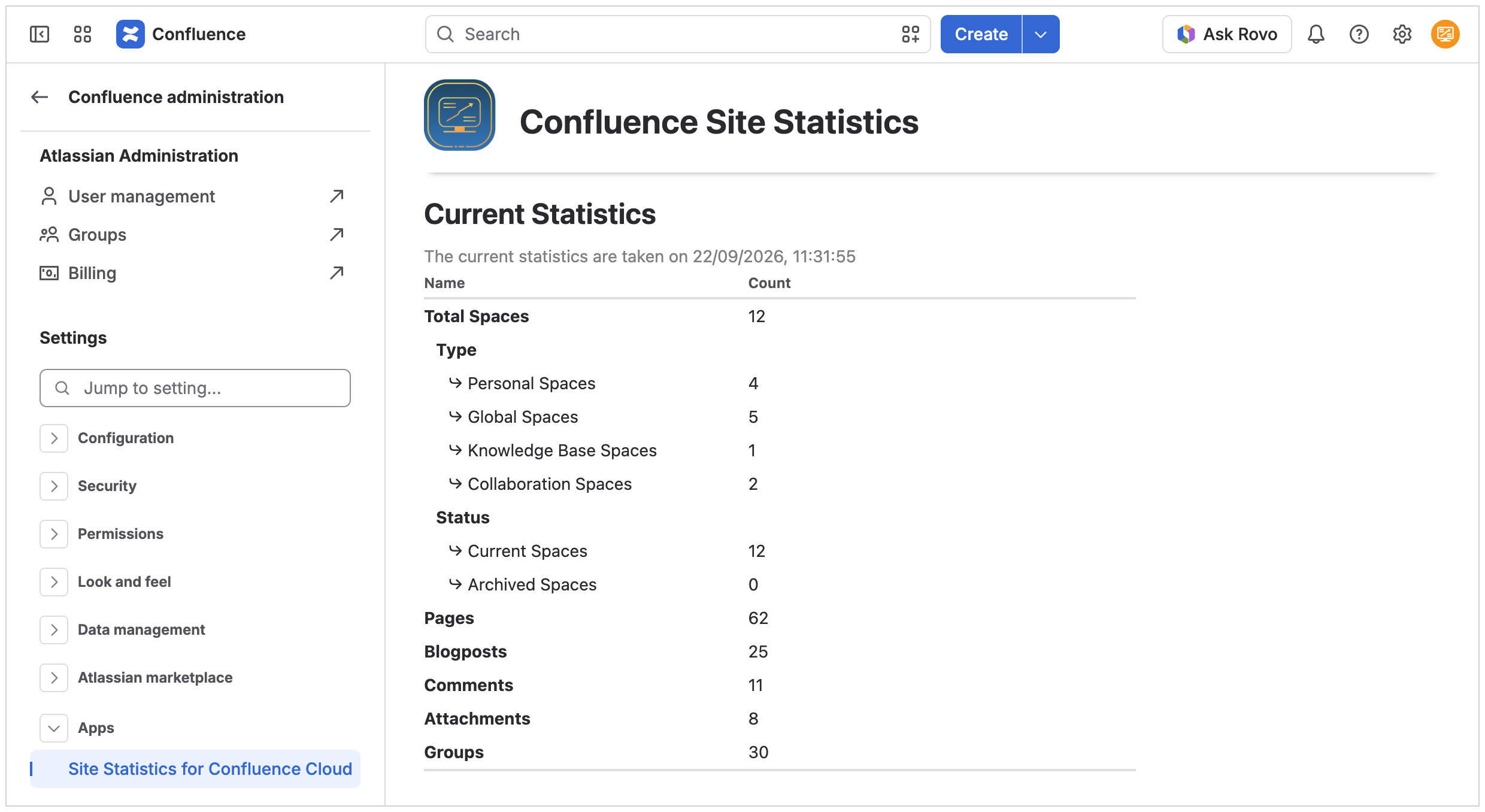
Task: Click the statistics timestamp text
Action: pyautogui.click(x=640, y=256)
